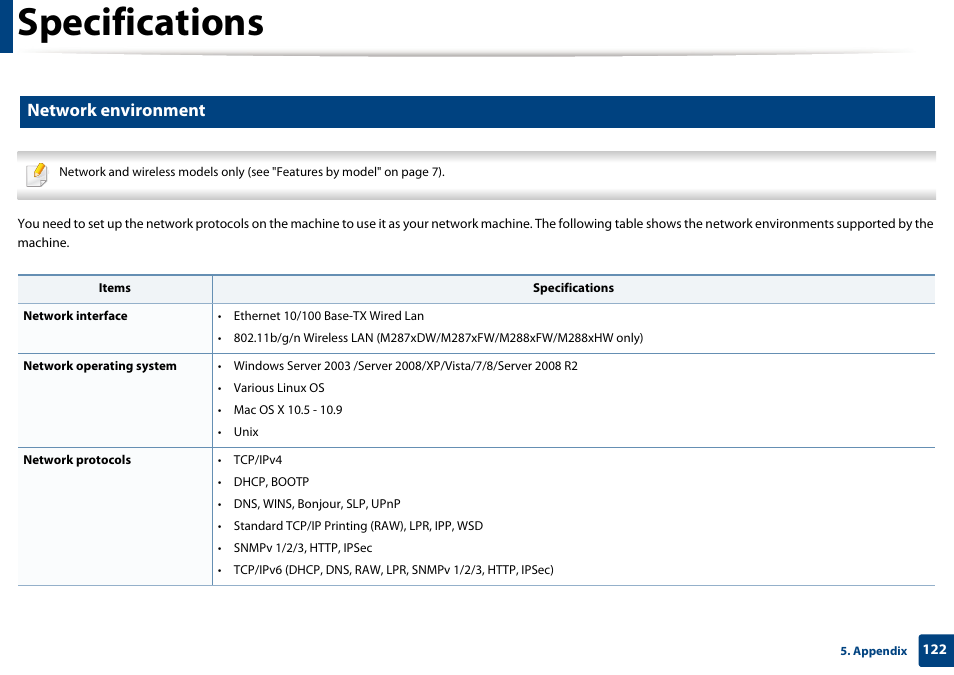
Task: Click the "Unix" bullet item
Action: 246,432
